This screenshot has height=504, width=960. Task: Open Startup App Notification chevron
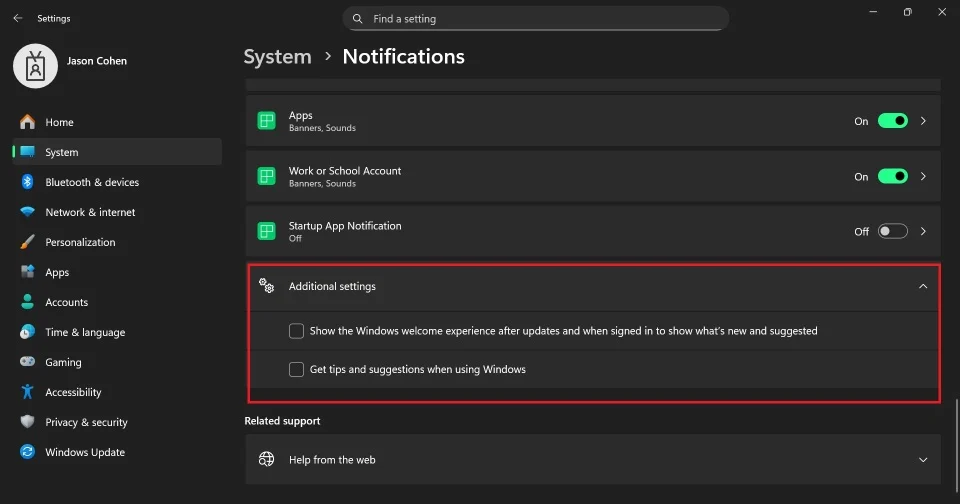923,231
